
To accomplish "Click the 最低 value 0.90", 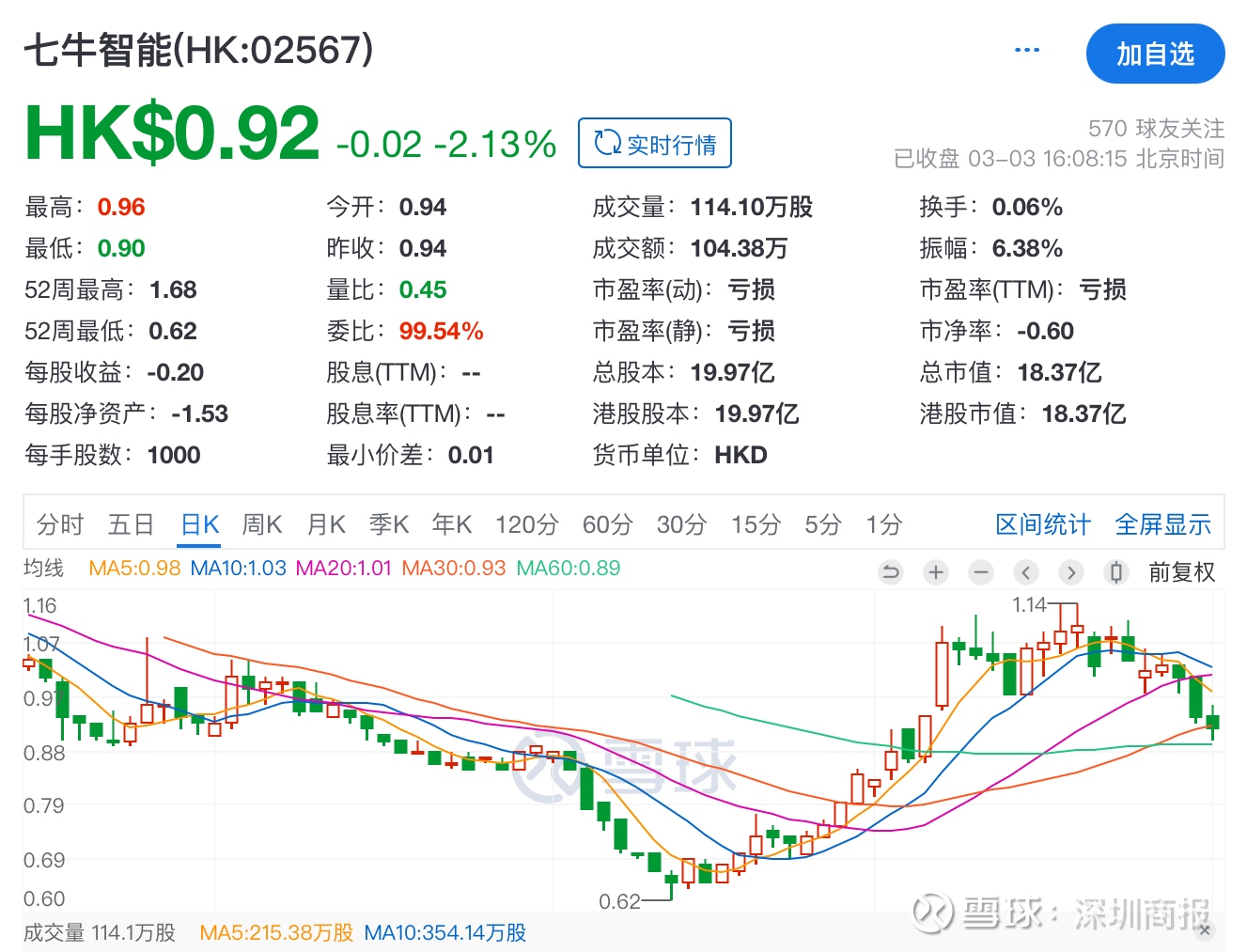I will (121, 248).
